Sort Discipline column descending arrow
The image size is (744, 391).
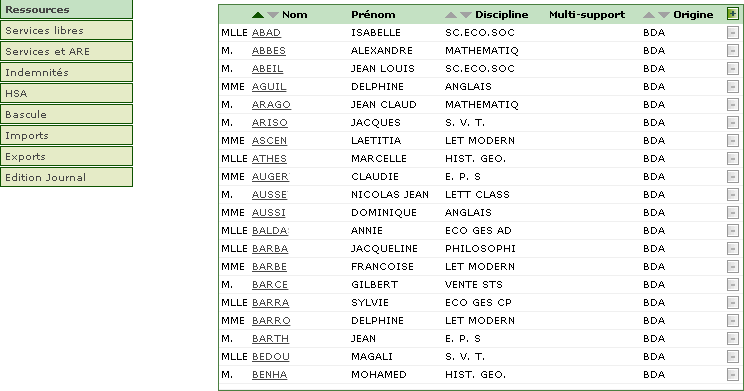pos(466,15)
